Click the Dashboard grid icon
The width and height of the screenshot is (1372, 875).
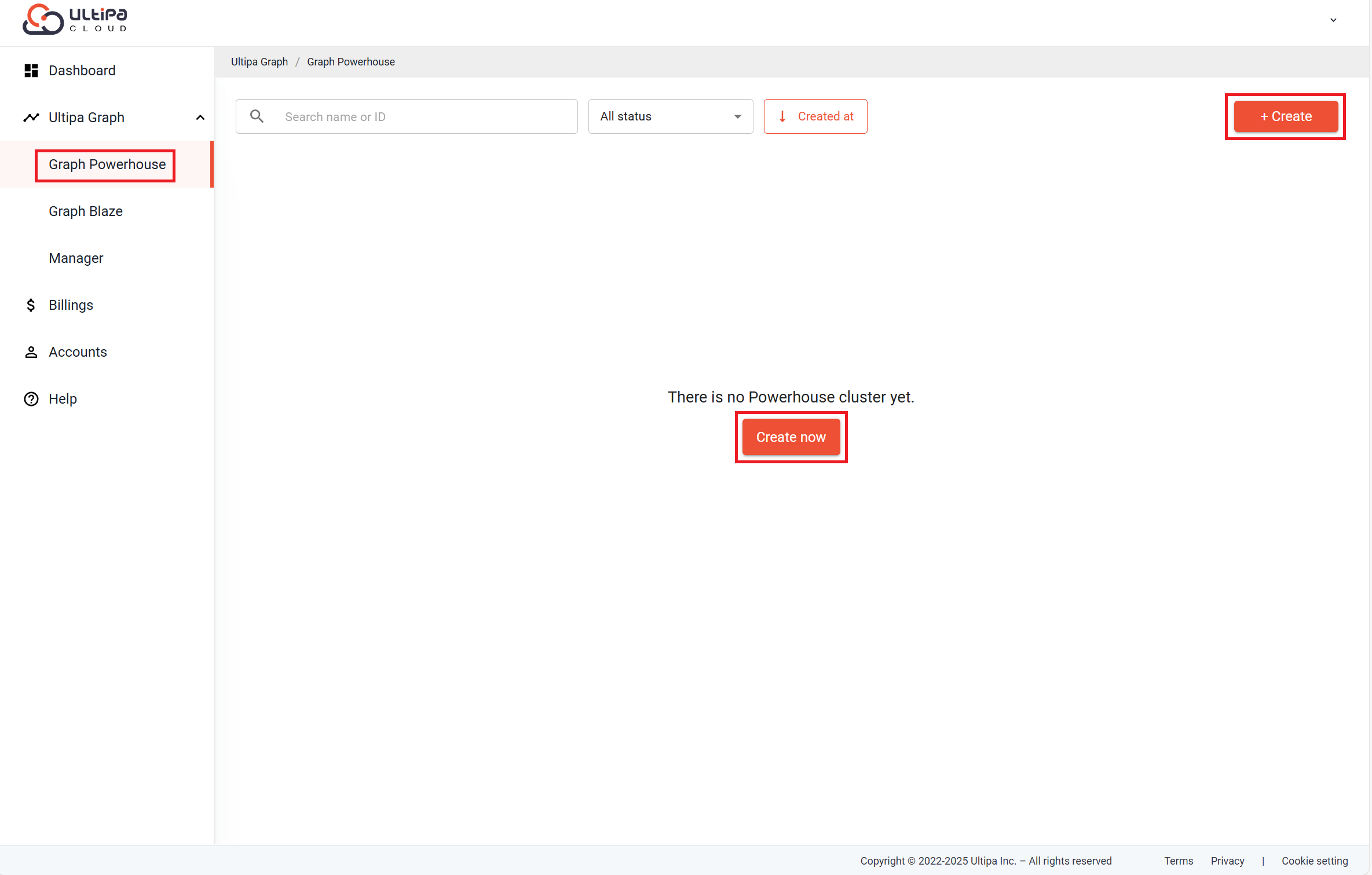(31, 71)
